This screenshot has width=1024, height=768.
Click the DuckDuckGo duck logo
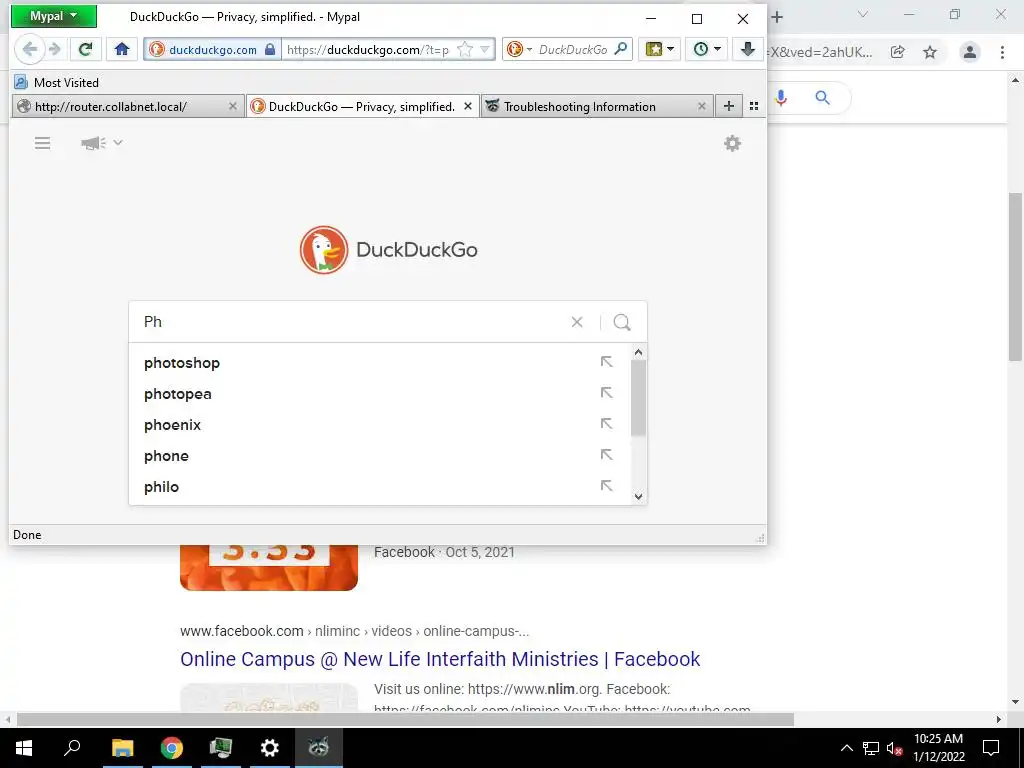pos(324,249)
